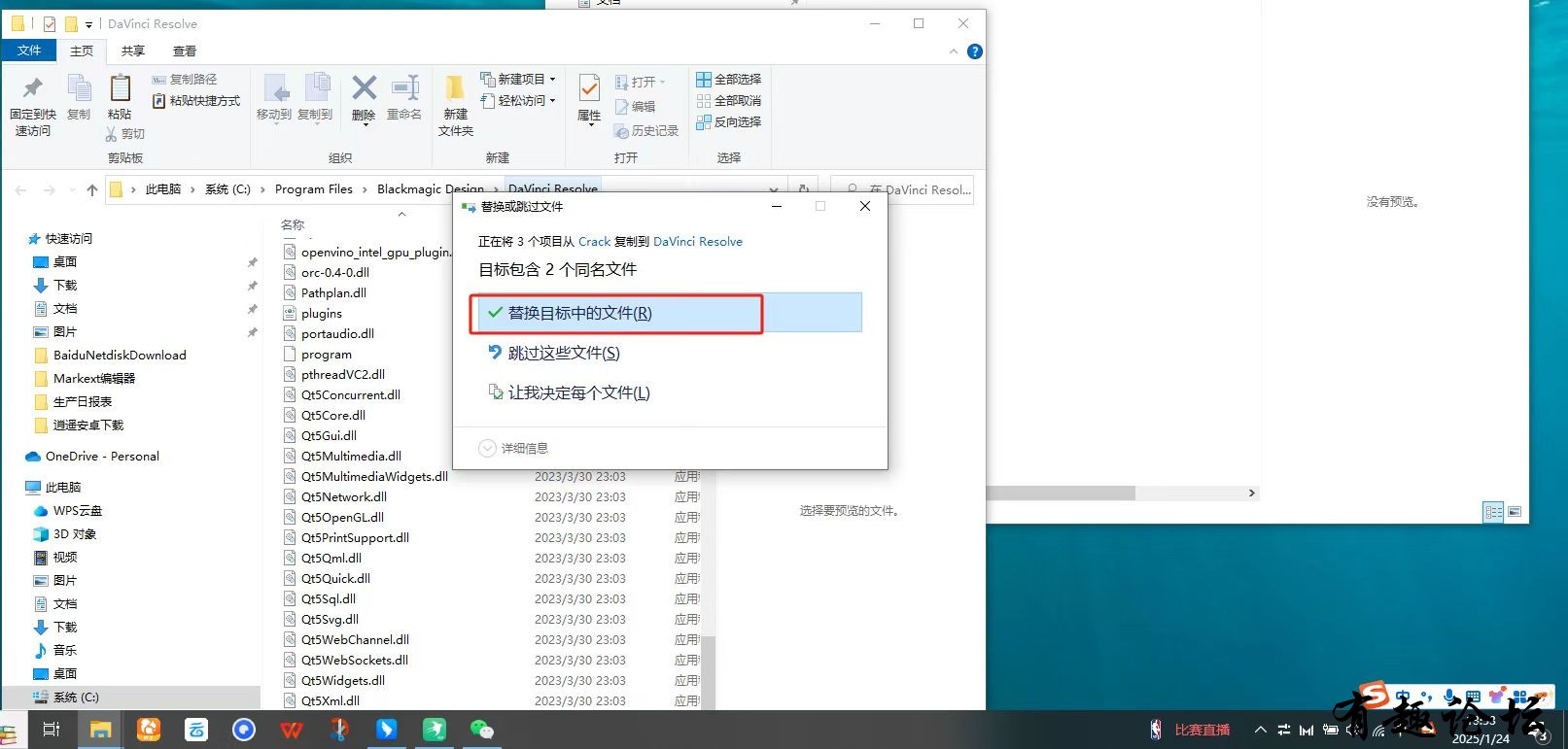Select the file Qt5Core.dll
This screenshot has height=749, width=1568.
coord(333,415)
